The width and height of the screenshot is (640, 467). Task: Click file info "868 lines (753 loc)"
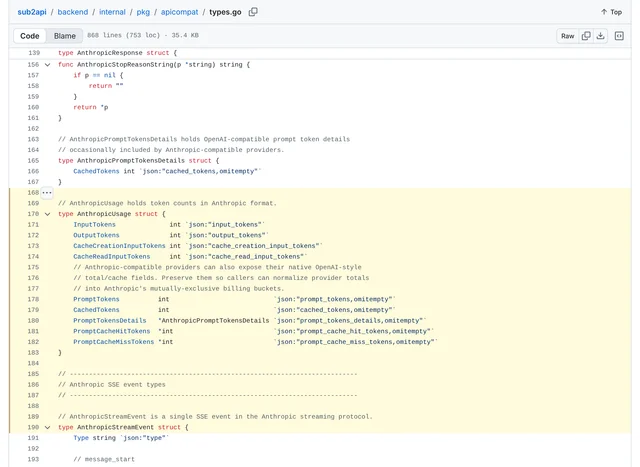pos(124,35)
